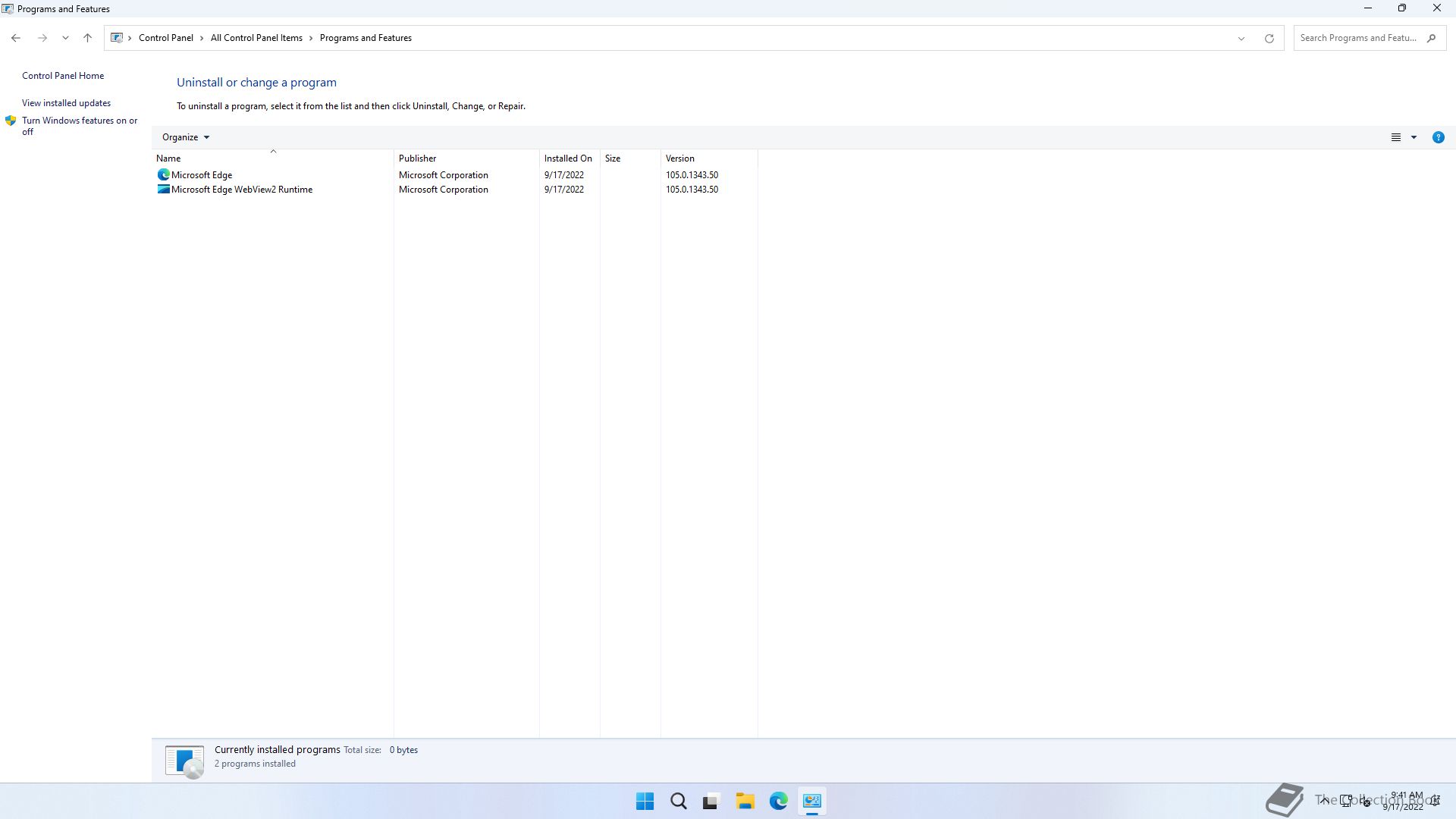Image resolution: width=1456 pixels, height=819 pixels.
Task: Click the Control Panel taskbar icon
Action: point(812,801)
